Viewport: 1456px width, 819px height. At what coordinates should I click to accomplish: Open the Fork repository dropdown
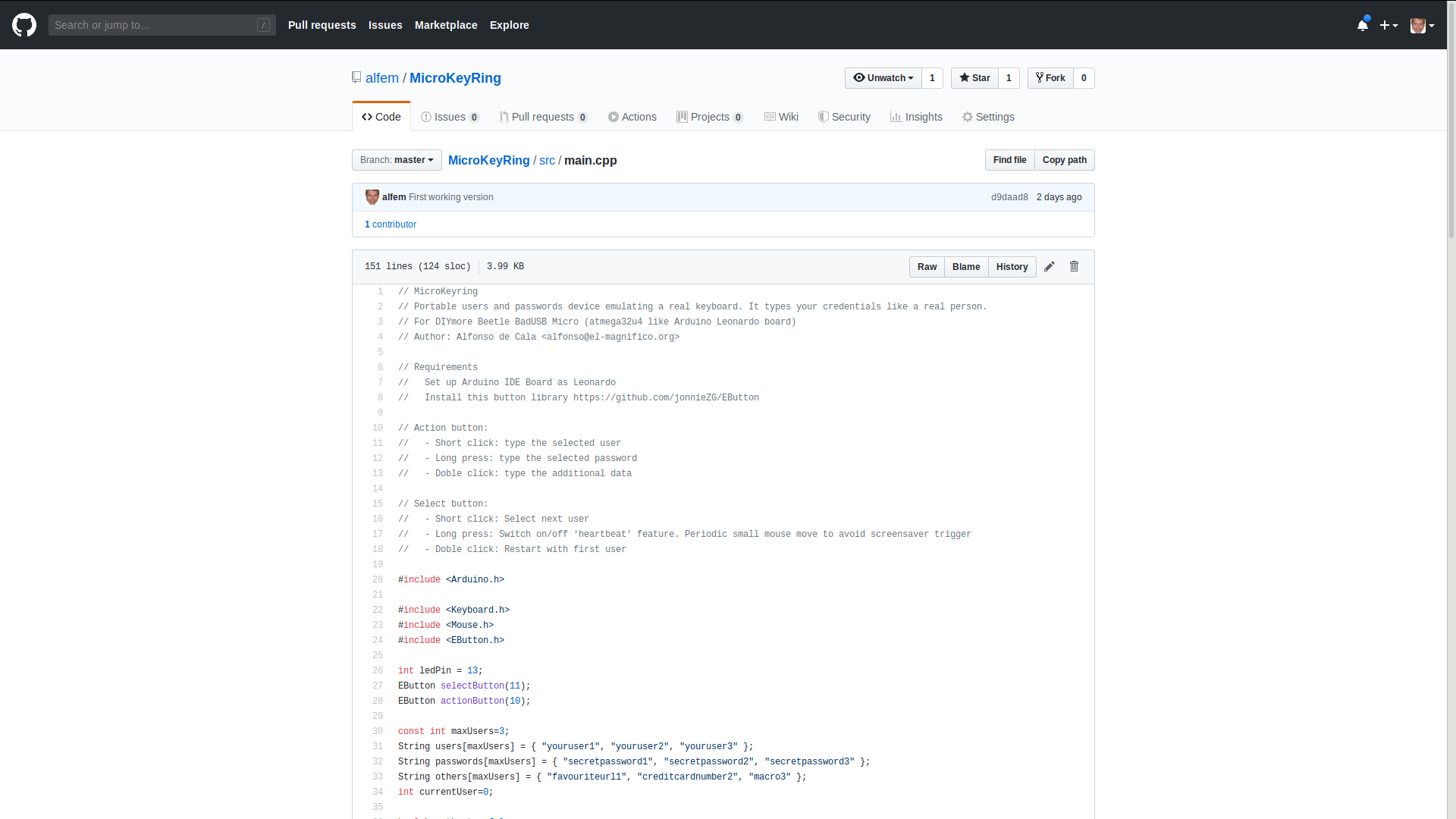pyautogui.click(x=1050, y=78)
